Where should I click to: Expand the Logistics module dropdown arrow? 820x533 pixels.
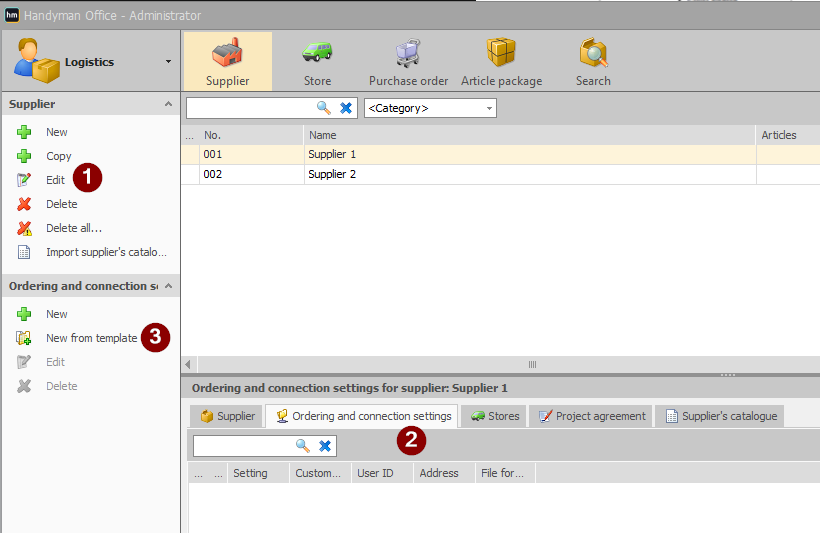click(168, 62)
